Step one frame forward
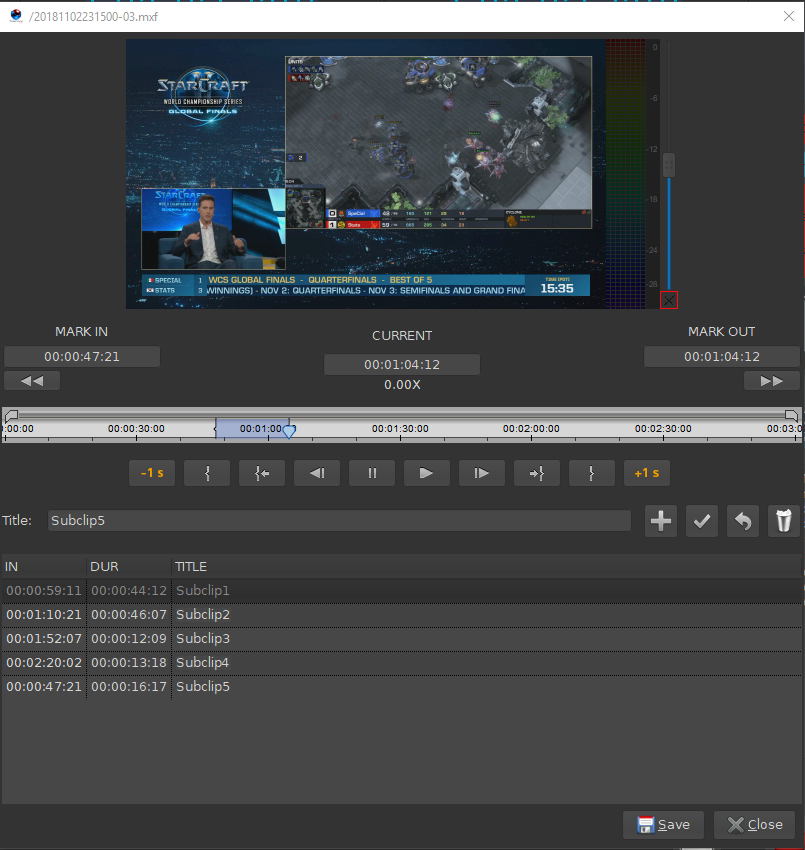 pos(482,473)
